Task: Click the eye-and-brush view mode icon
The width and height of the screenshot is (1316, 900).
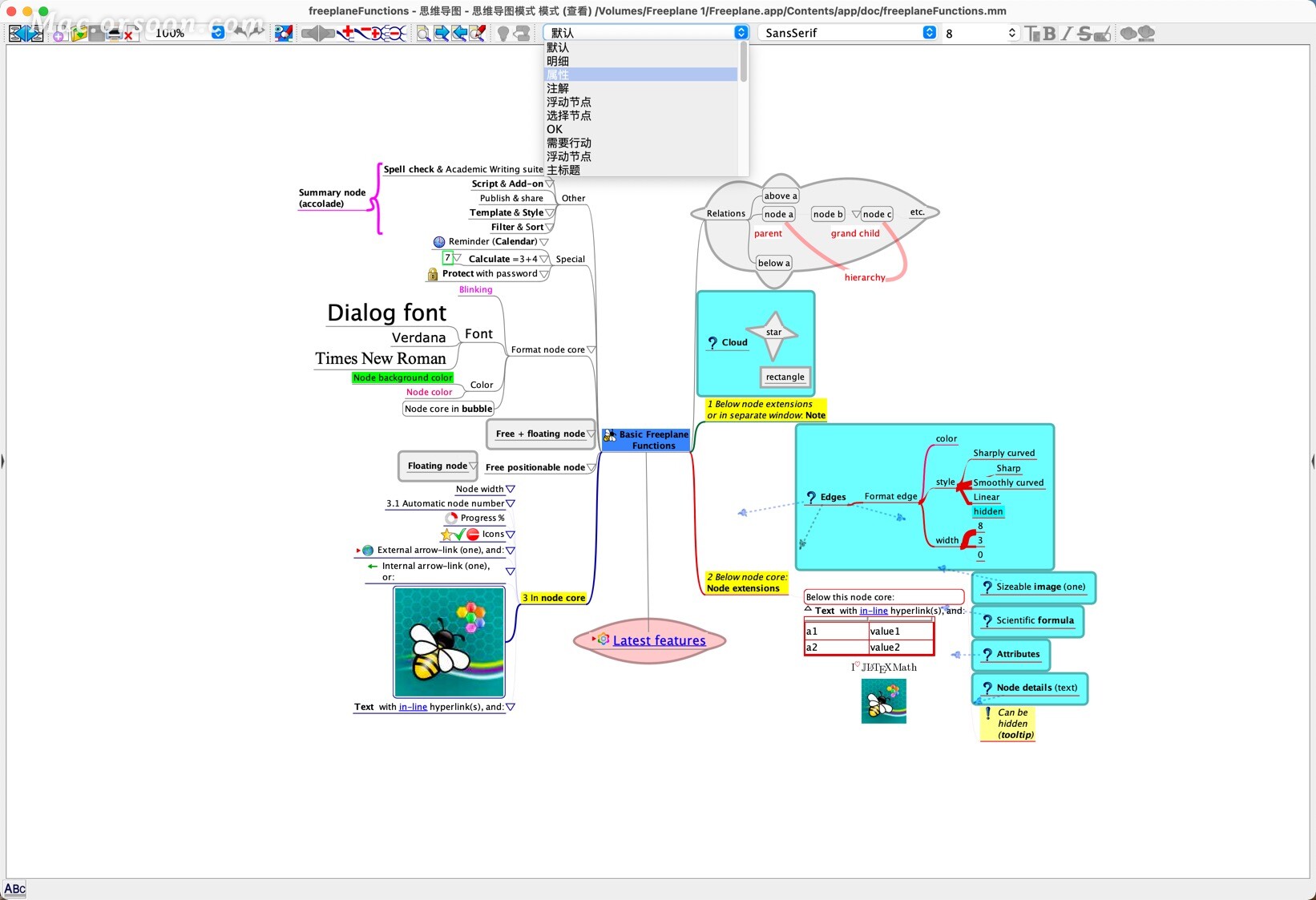Action: pos(283,33)
